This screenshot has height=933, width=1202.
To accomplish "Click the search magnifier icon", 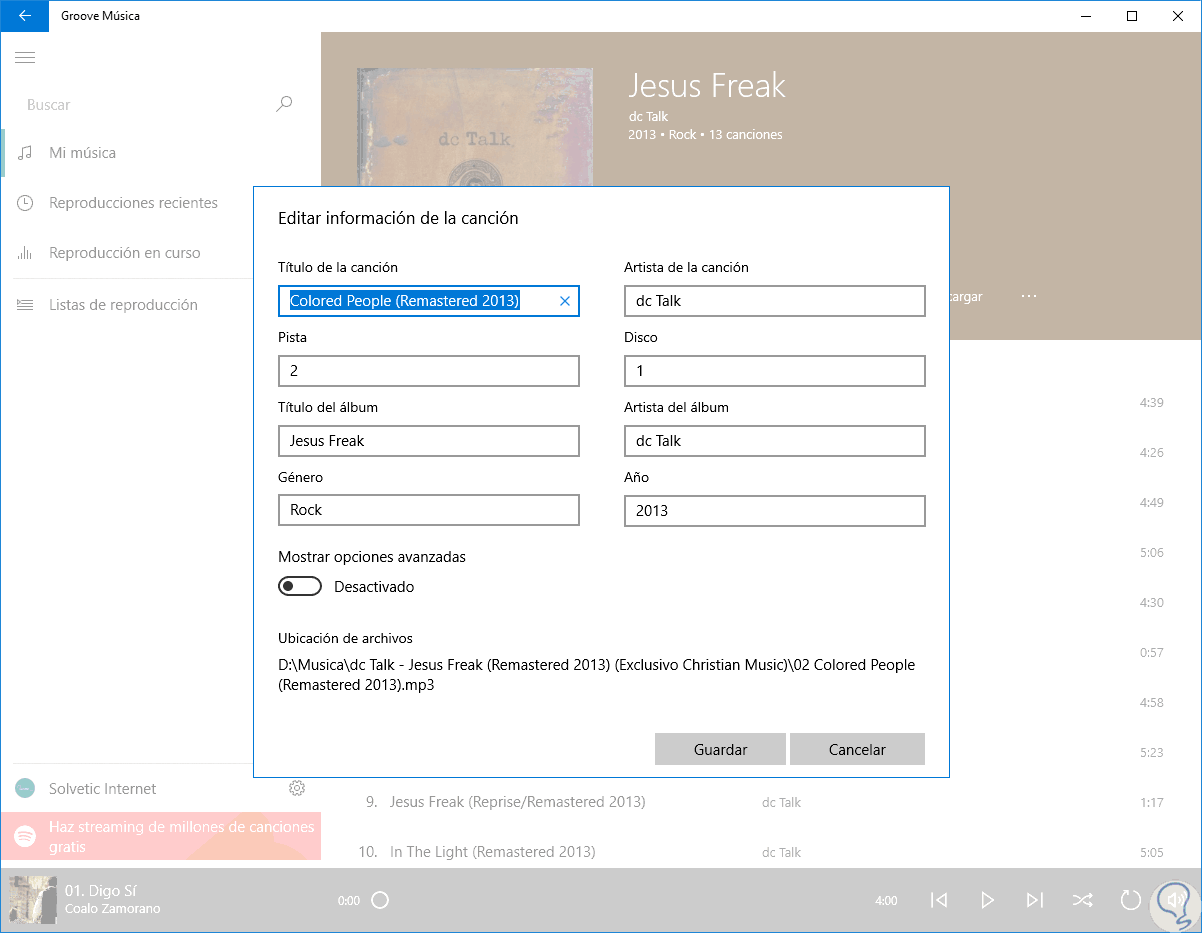I will (x=284, y=104).
